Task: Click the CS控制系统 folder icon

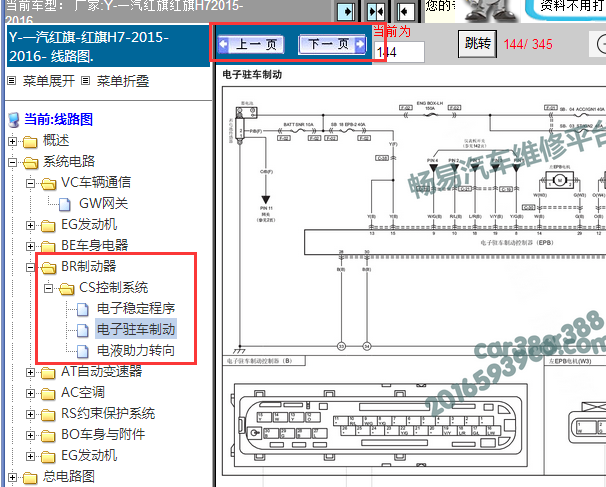Action: pyautogui.click(x=66, y=289)
